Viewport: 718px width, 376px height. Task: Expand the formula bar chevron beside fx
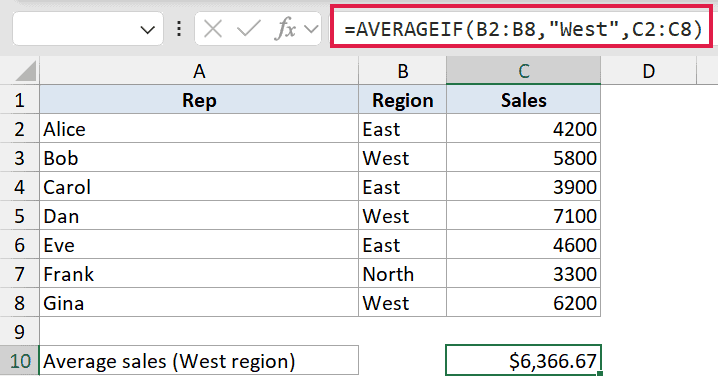(311, 30)
